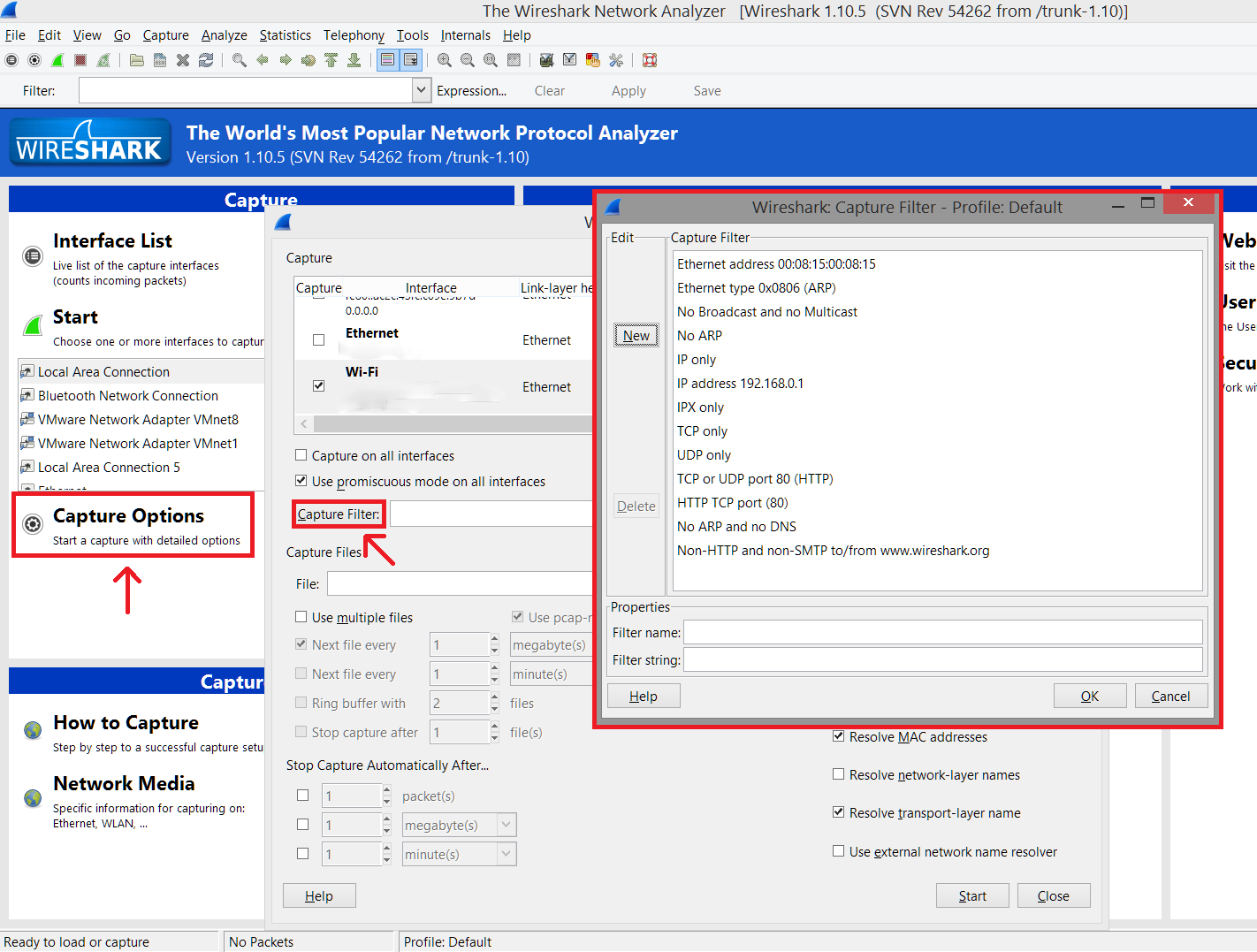Open display filters toolbar icon

(570, 60)
